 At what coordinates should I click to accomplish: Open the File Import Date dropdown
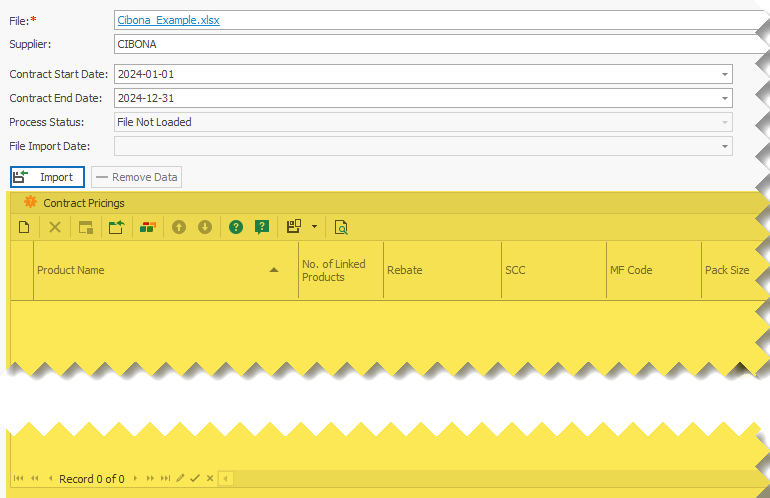pyautogui.click(x=724, y=146)
